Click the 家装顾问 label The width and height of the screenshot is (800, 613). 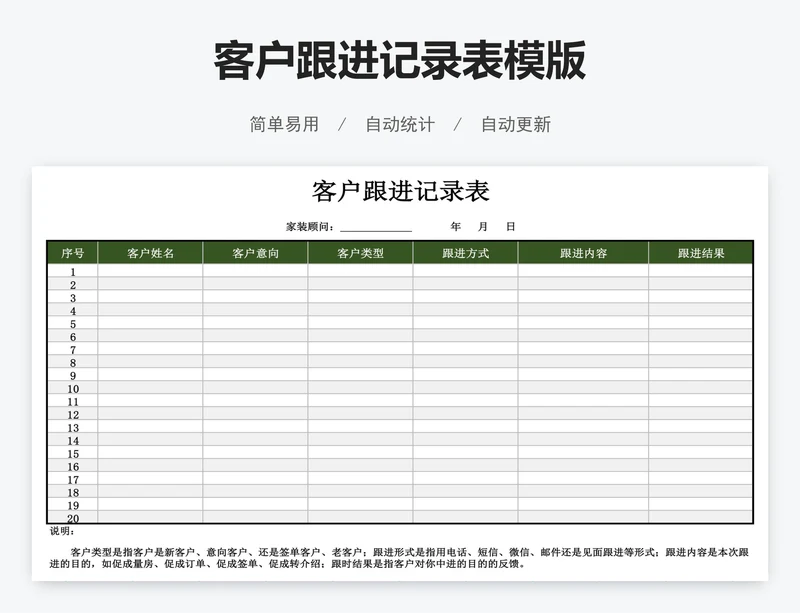click(310, 227)
